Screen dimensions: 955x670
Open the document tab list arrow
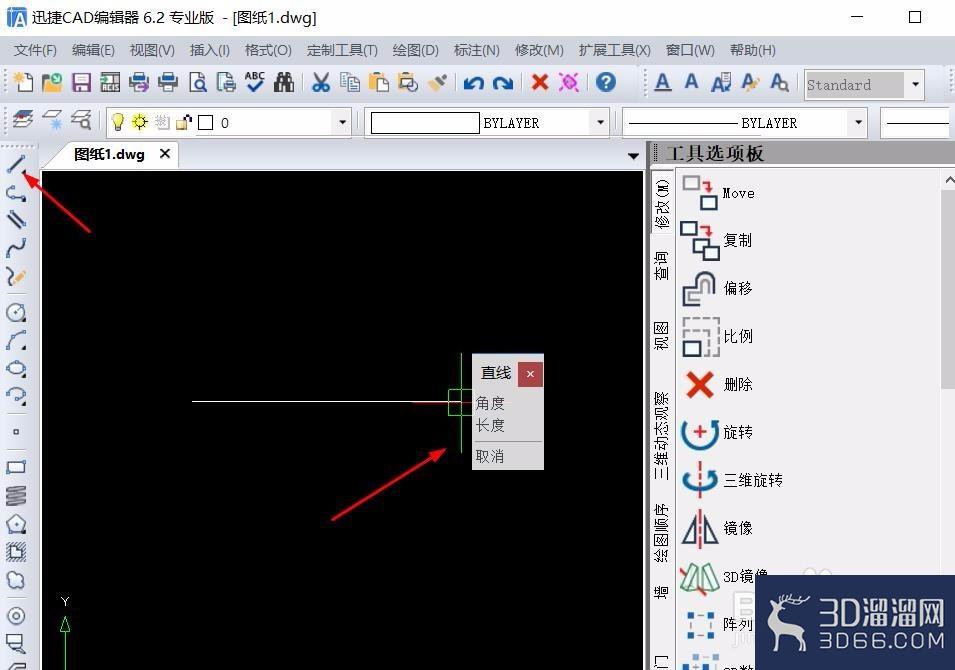tap(633, 156)
